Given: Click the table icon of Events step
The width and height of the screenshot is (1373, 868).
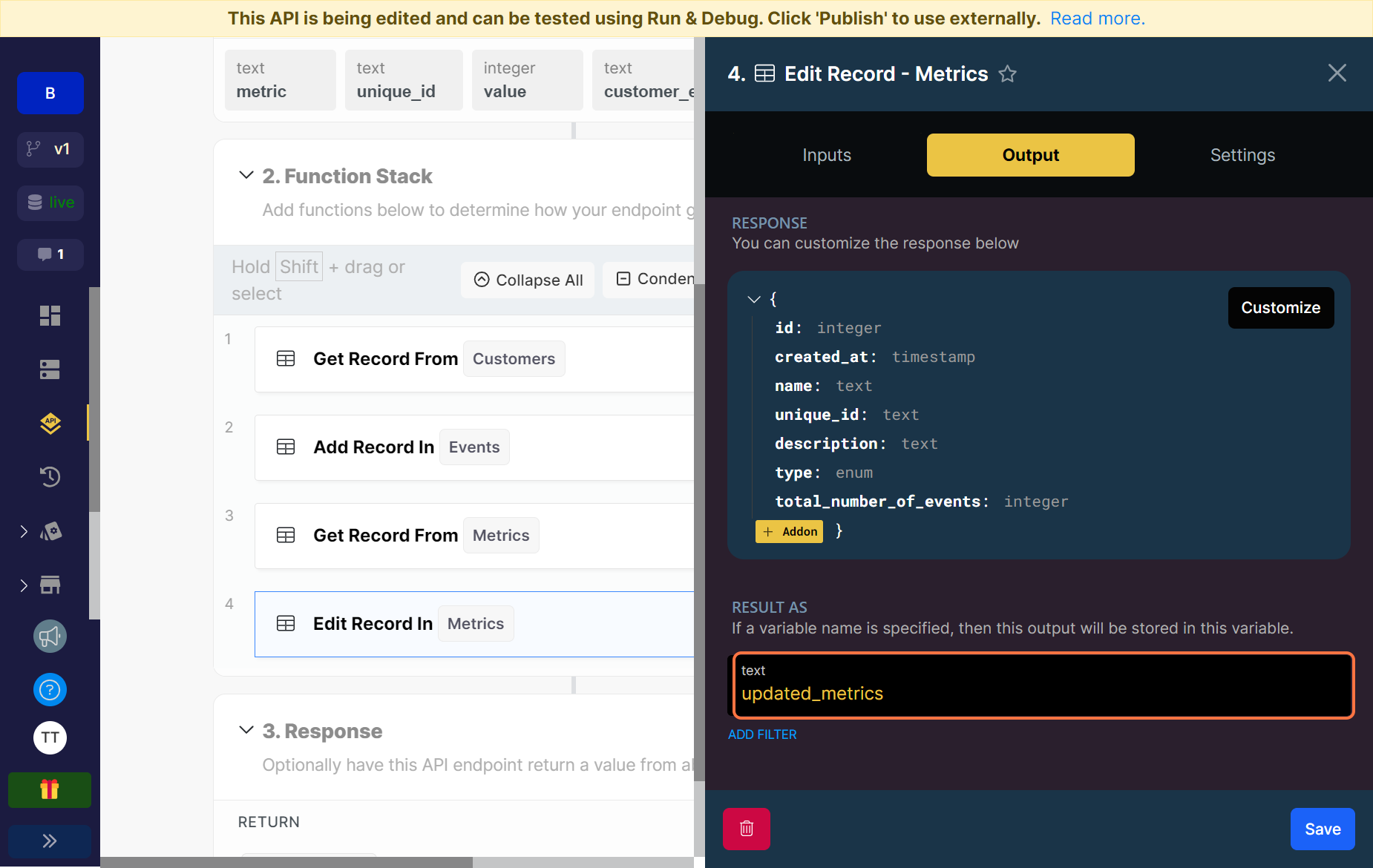Looking at the screenshot, I should [286, 447].
